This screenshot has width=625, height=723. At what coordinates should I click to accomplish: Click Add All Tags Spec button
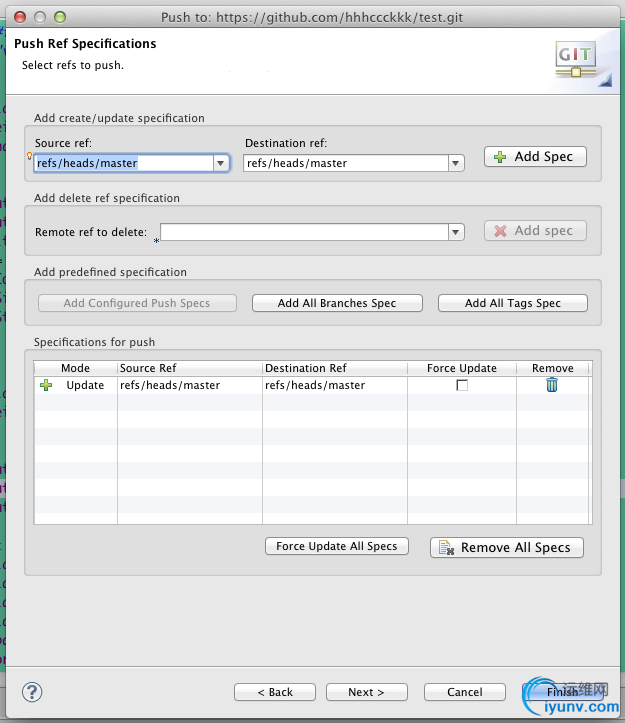coord(512,303)
